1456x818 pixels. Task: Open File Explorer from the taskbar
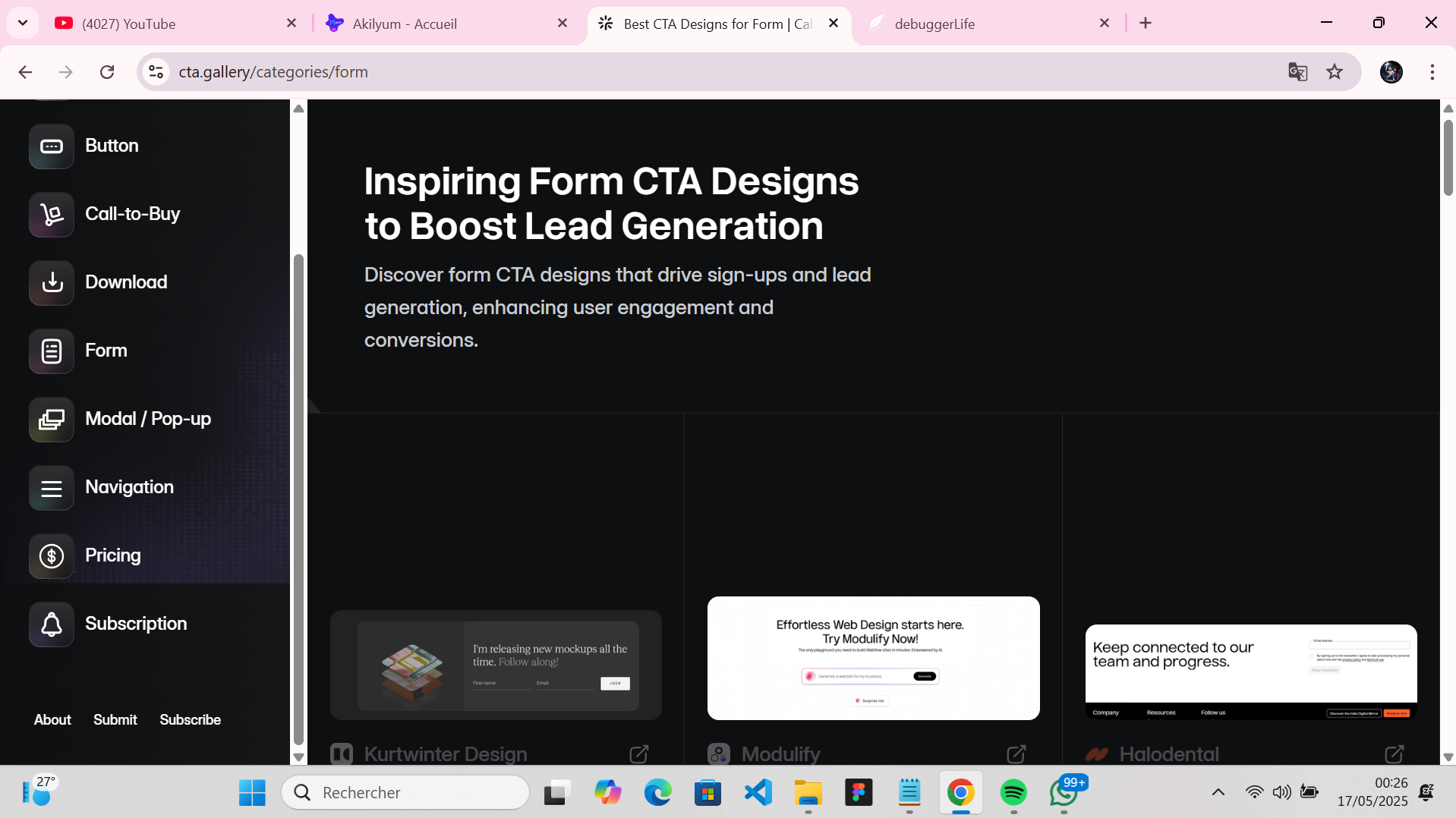pos(808,793)
